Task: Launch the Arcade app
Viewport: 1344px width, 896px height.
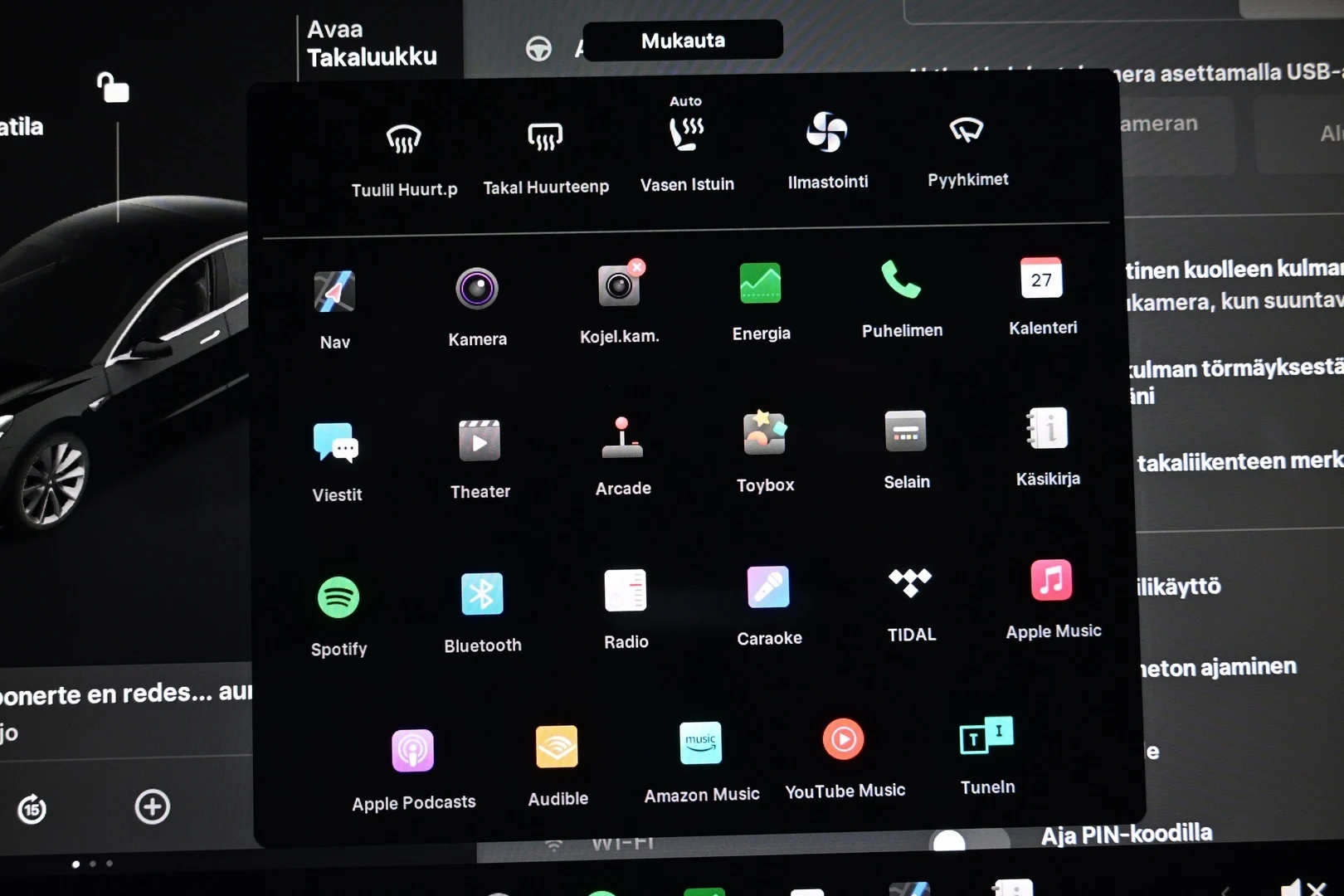Action: pyautogui.click(x=622, y=437)
